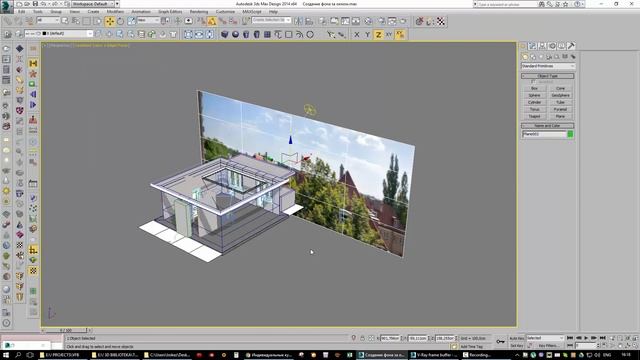Click the Save File icon in quick access bar
Viewport: 640px width, 360px height.
pyautogui.click(x=36, y=4)
